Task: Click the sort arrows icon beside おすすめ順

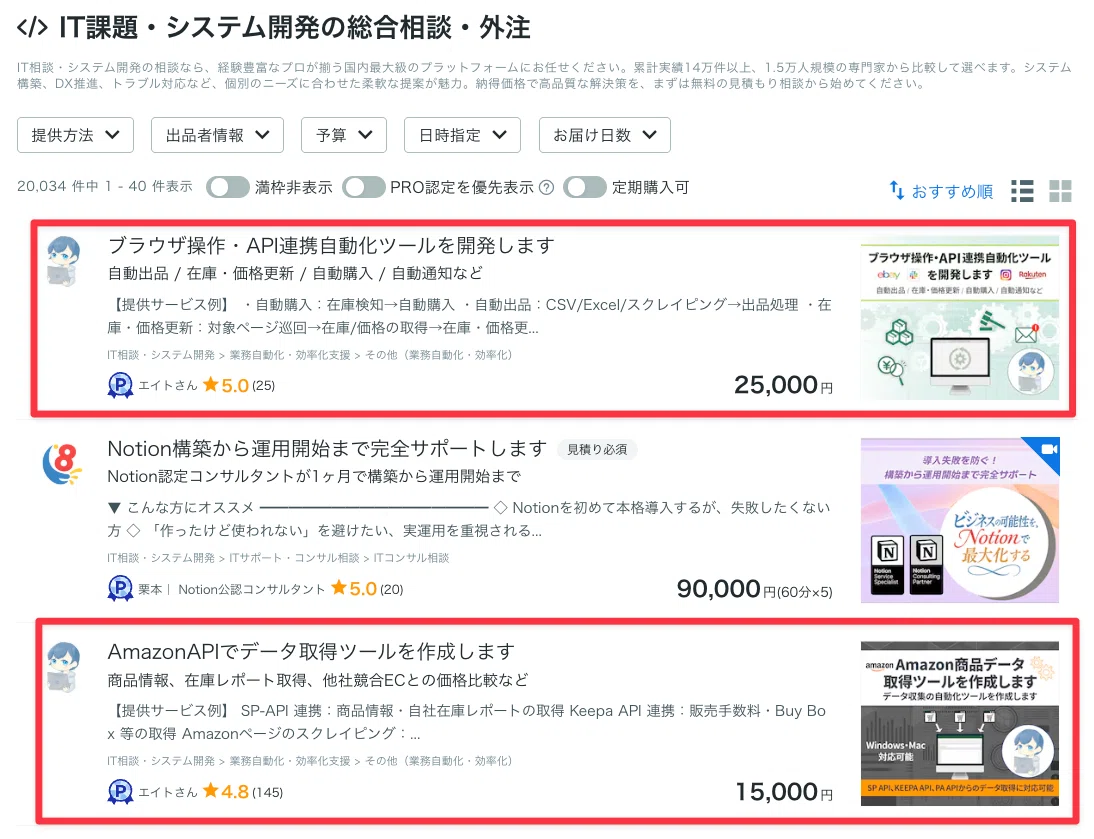Action: (x=897, y=190)
